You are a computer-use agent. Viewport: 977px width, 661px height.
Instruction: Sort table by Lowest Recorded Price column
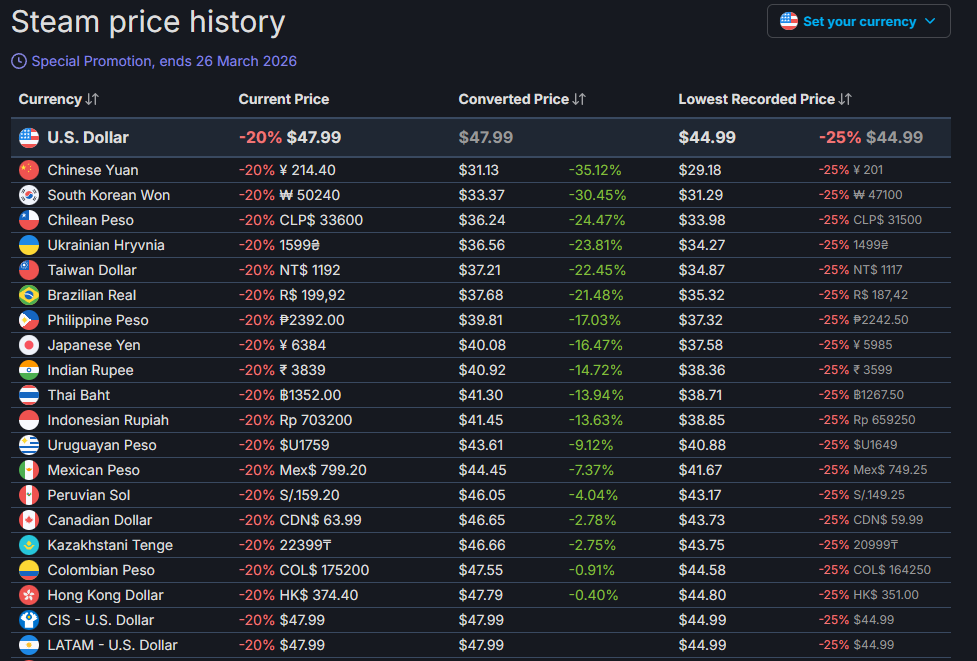coord(765,99)
